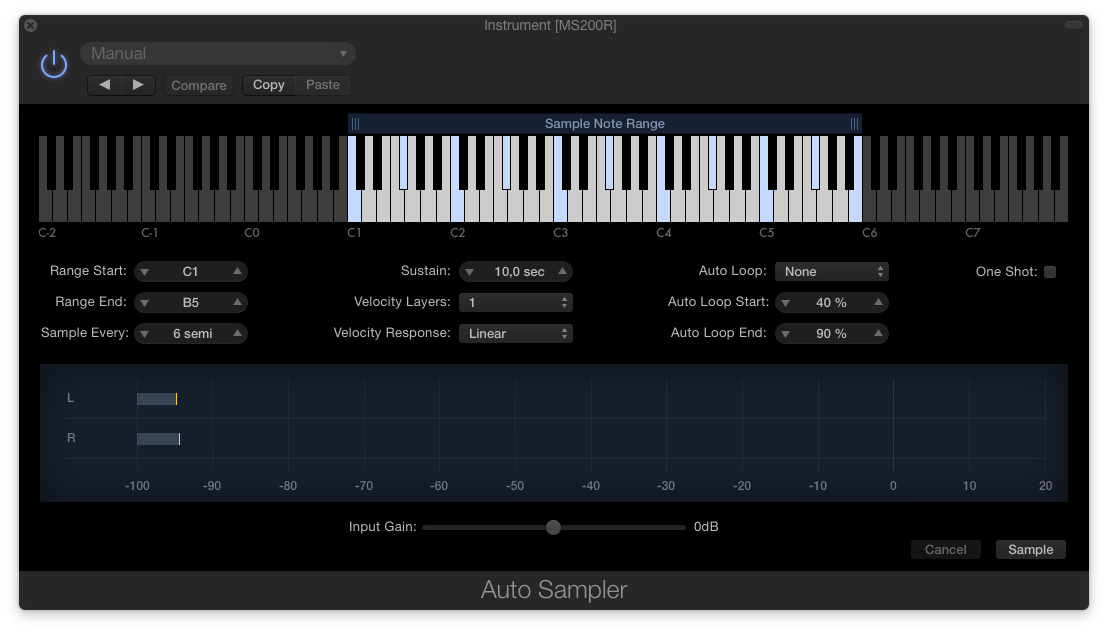Increase Range Start with up arrow

click(237, 271)
